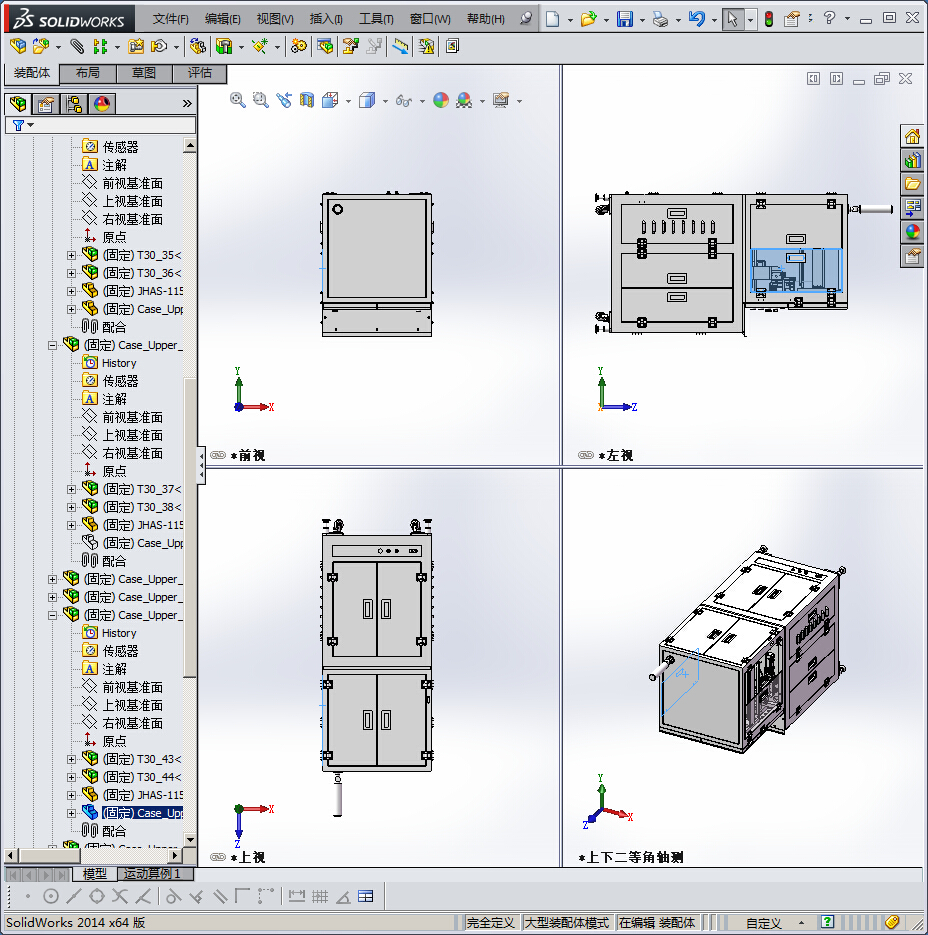Click the Section View icon

[307, 100]
